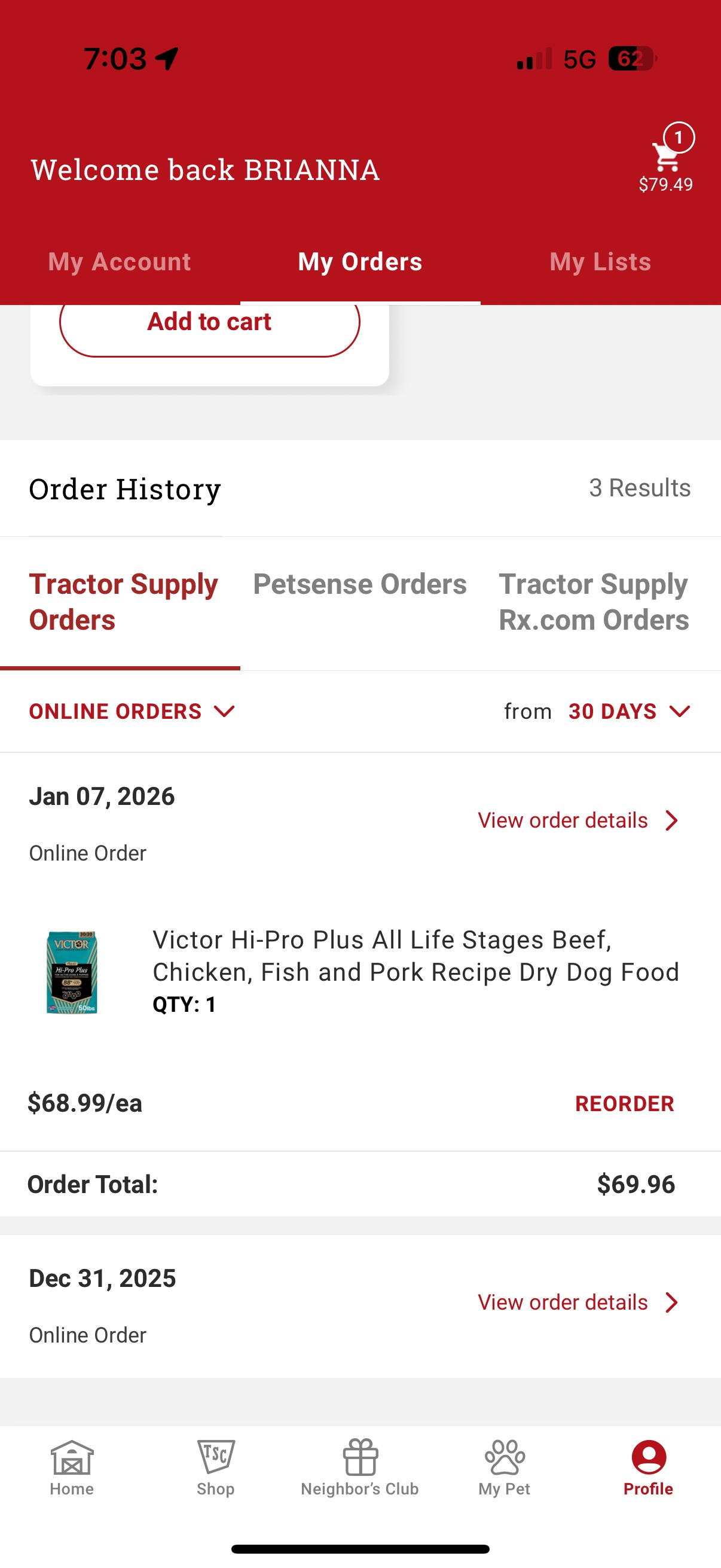Viewport: 721px width, 1568px height.
Task: Switch to My Account tab
Action: [119, 262]
